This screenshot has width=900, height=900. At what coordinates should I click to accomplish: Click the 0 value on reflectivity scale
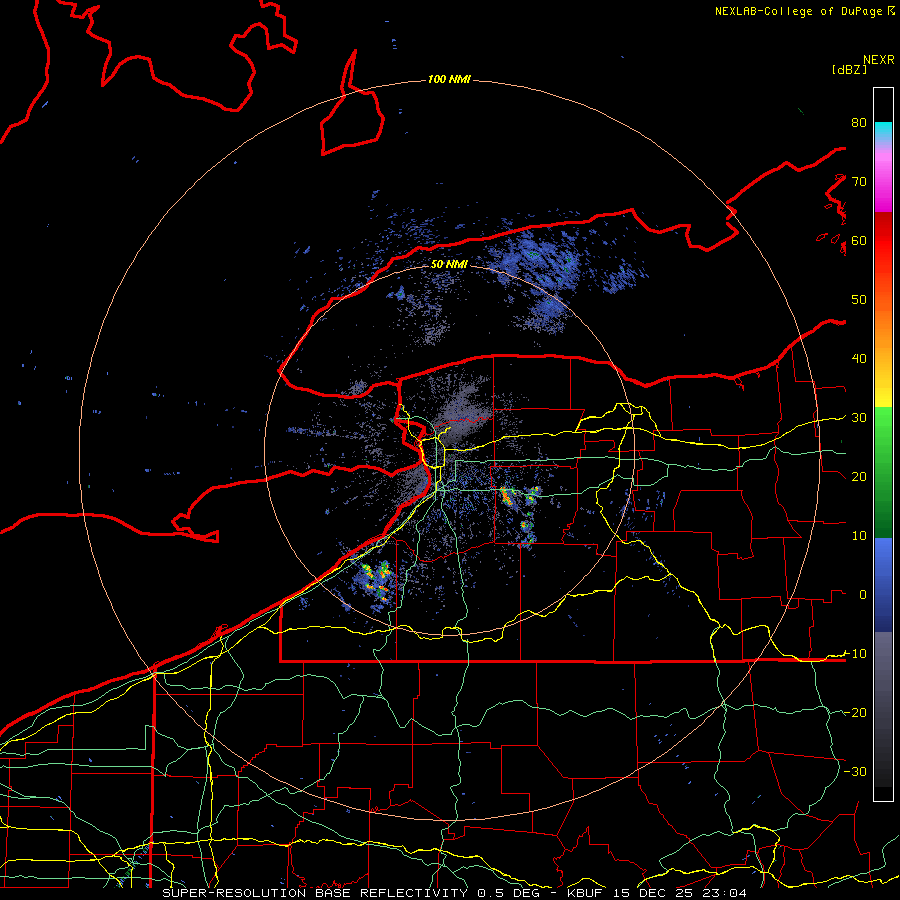[863, 595]
